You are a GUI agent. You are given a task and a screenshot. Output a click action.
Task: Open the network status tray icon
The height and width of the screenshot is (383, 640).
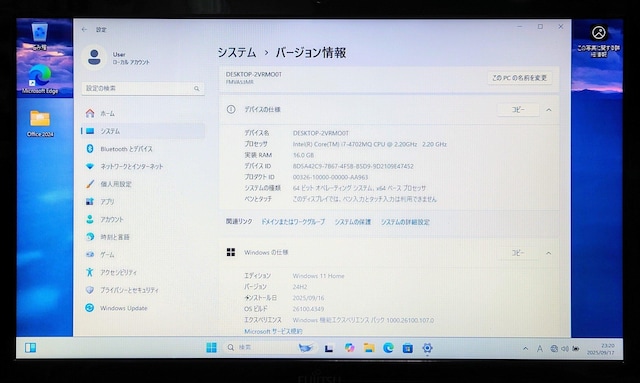pos(554,348)
